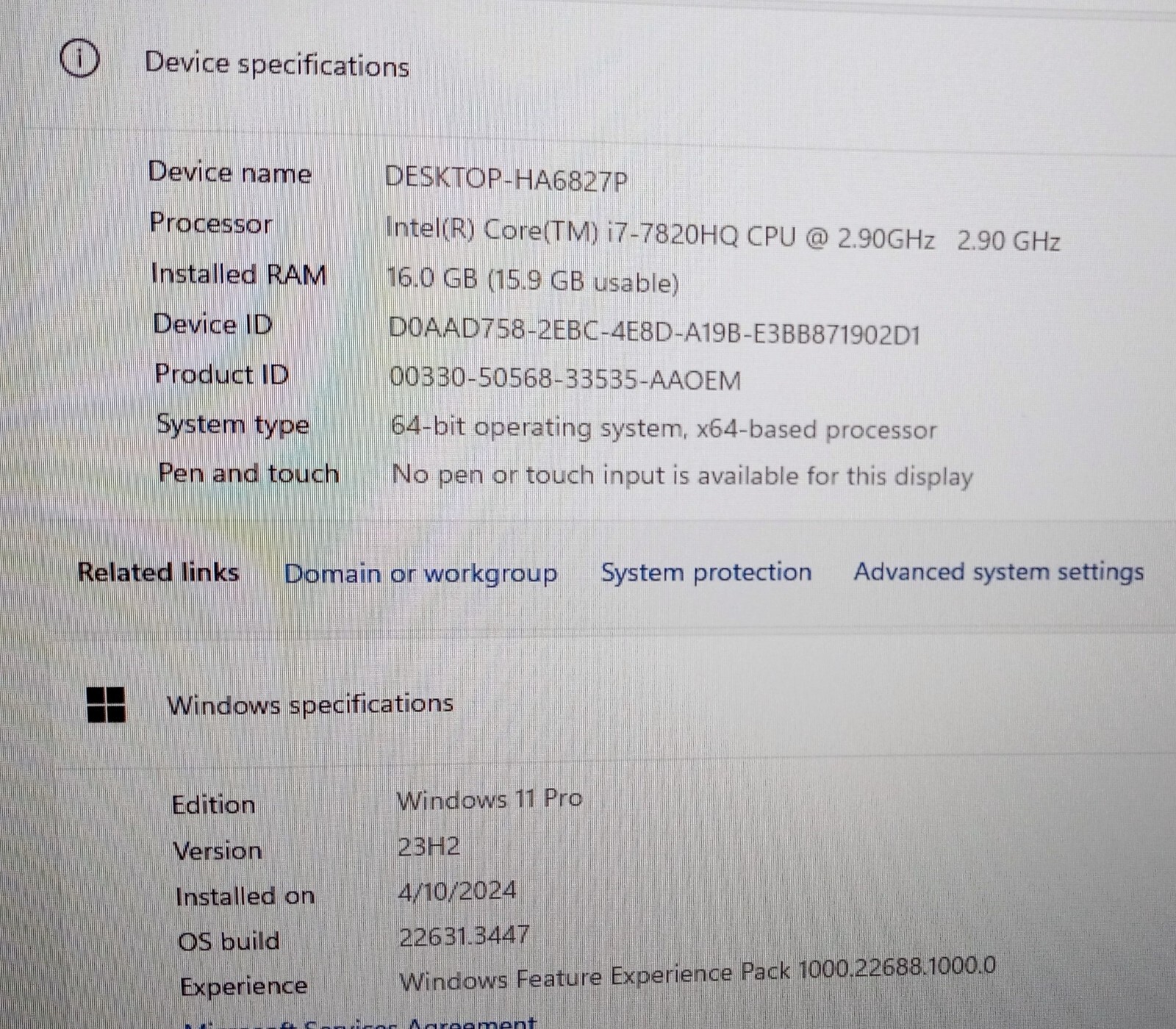The height and width of the screenshot is (1029, 1176).
Task: Click the Windows specifications heading
Action: pos(310,705)
